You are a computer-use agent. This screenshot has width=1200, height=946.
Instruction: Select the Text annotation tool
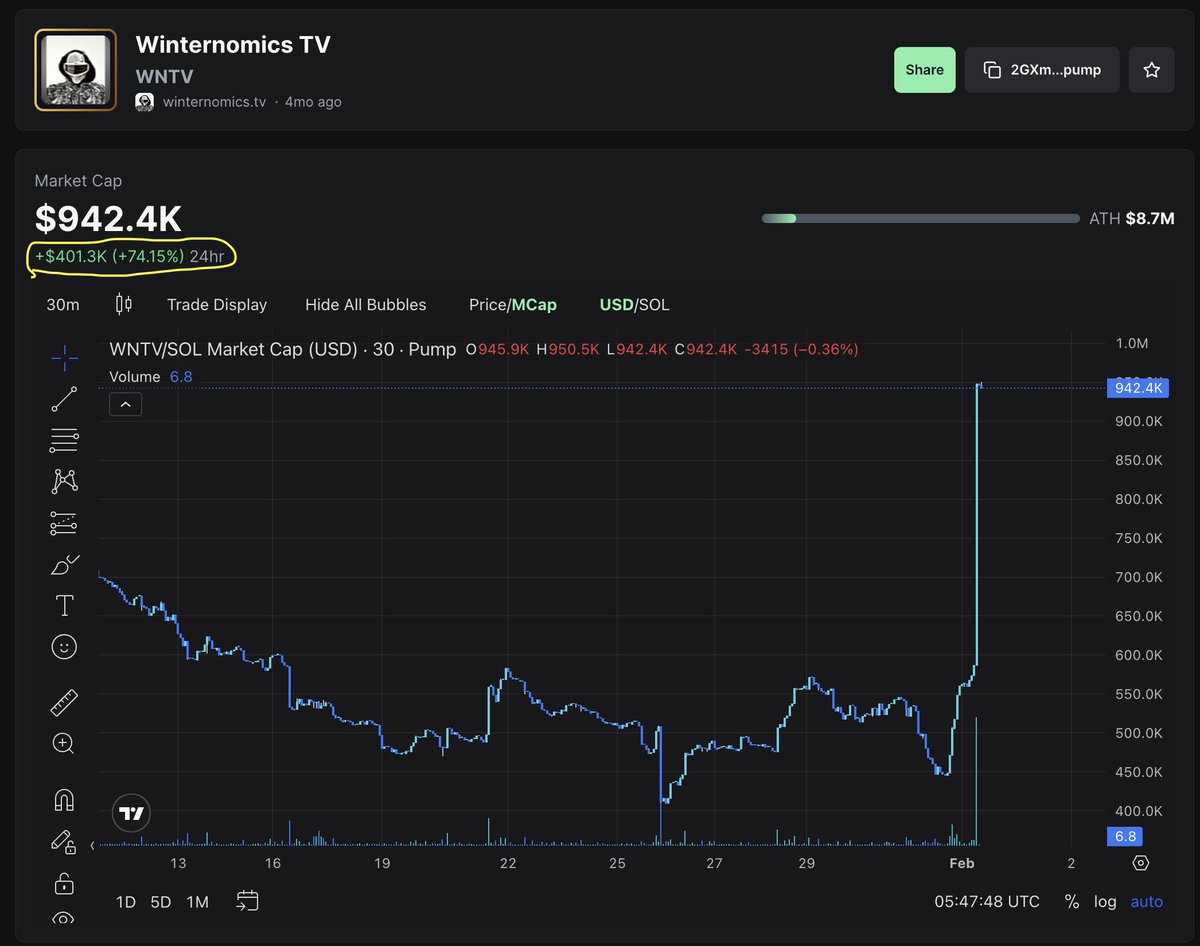coord(64,605)
